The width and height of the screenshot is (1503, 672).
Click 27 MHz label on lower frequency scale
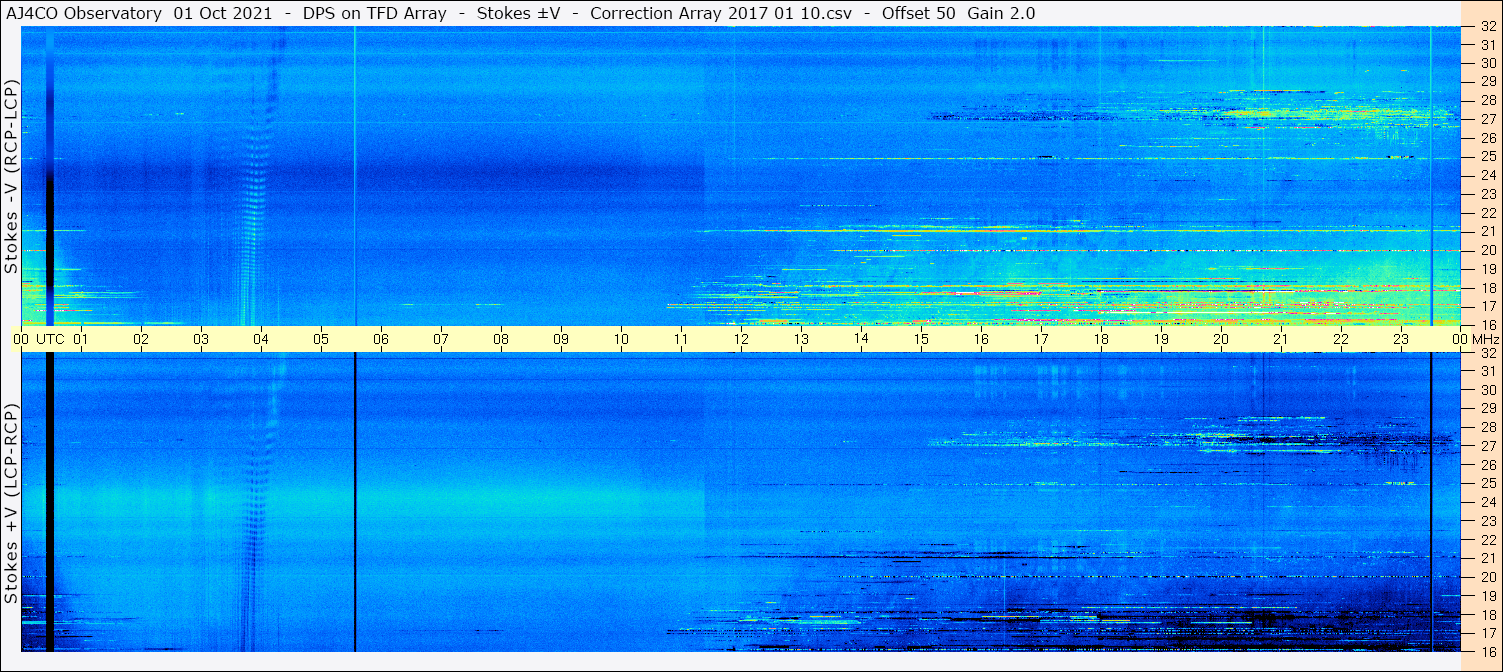point(1486,446)
